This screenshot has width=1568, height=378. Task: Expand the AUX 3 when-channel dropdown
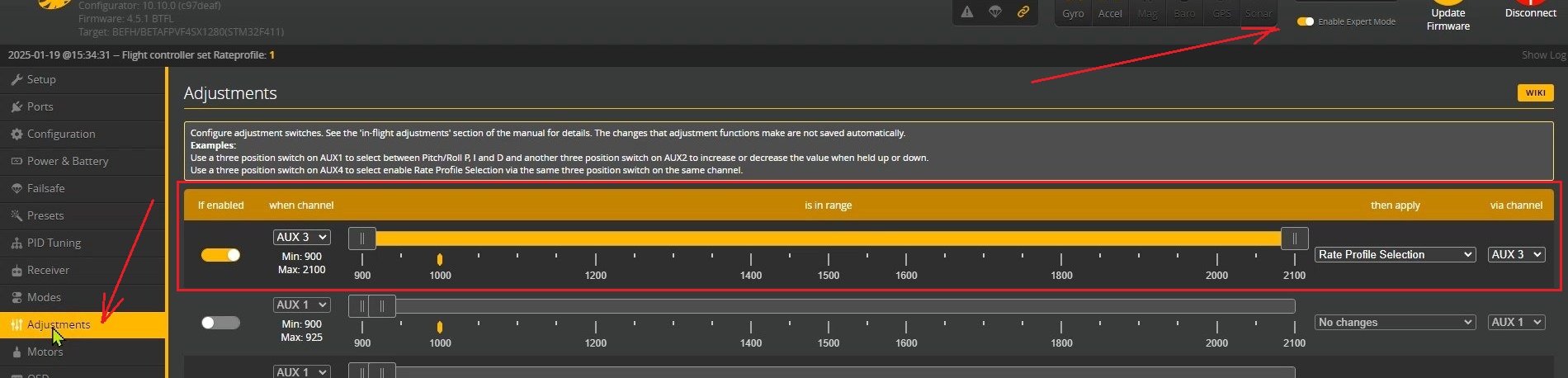point(301,237)
